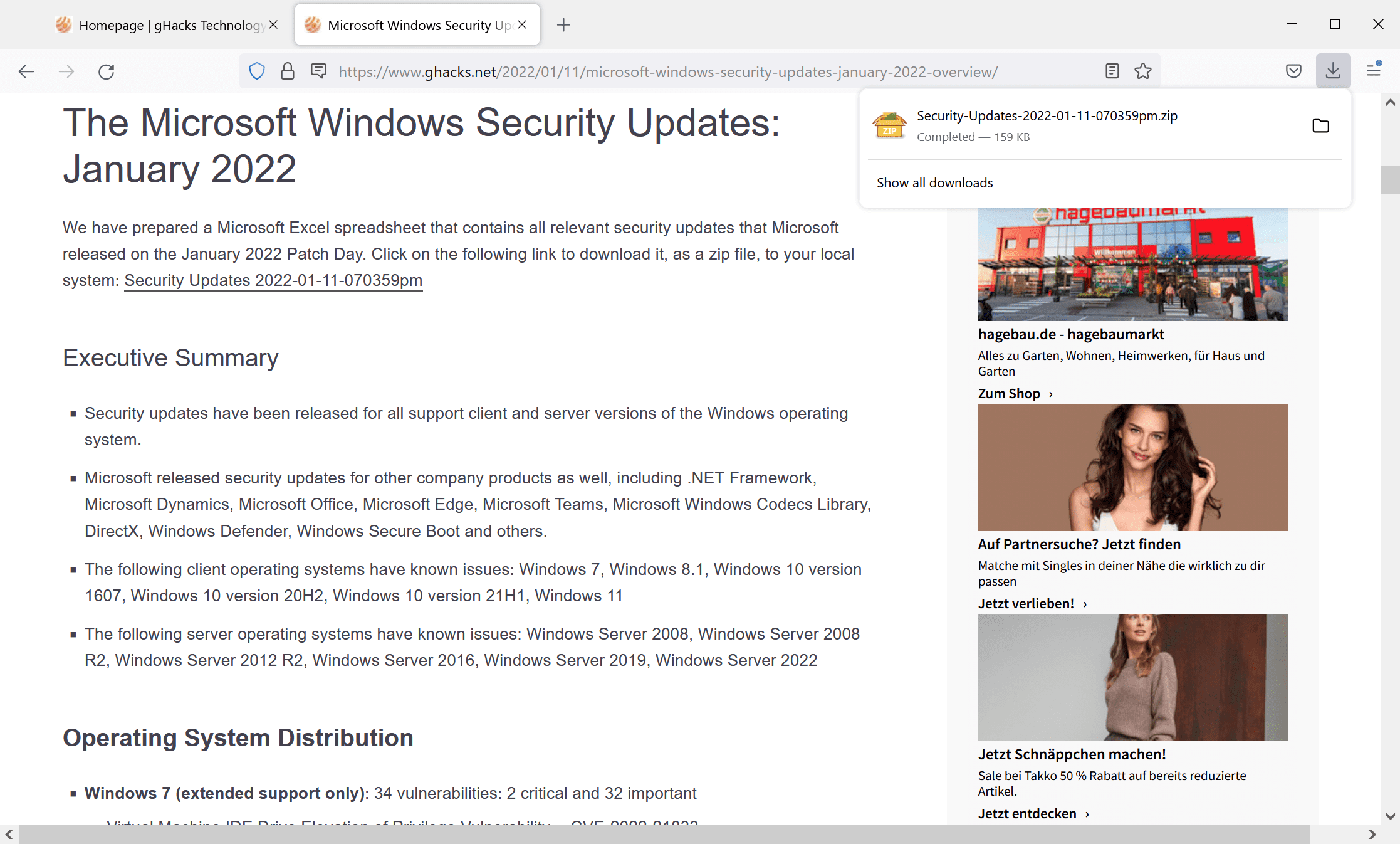Close the Microsoft Windows Security Updates tab

(x=522, y=24)
